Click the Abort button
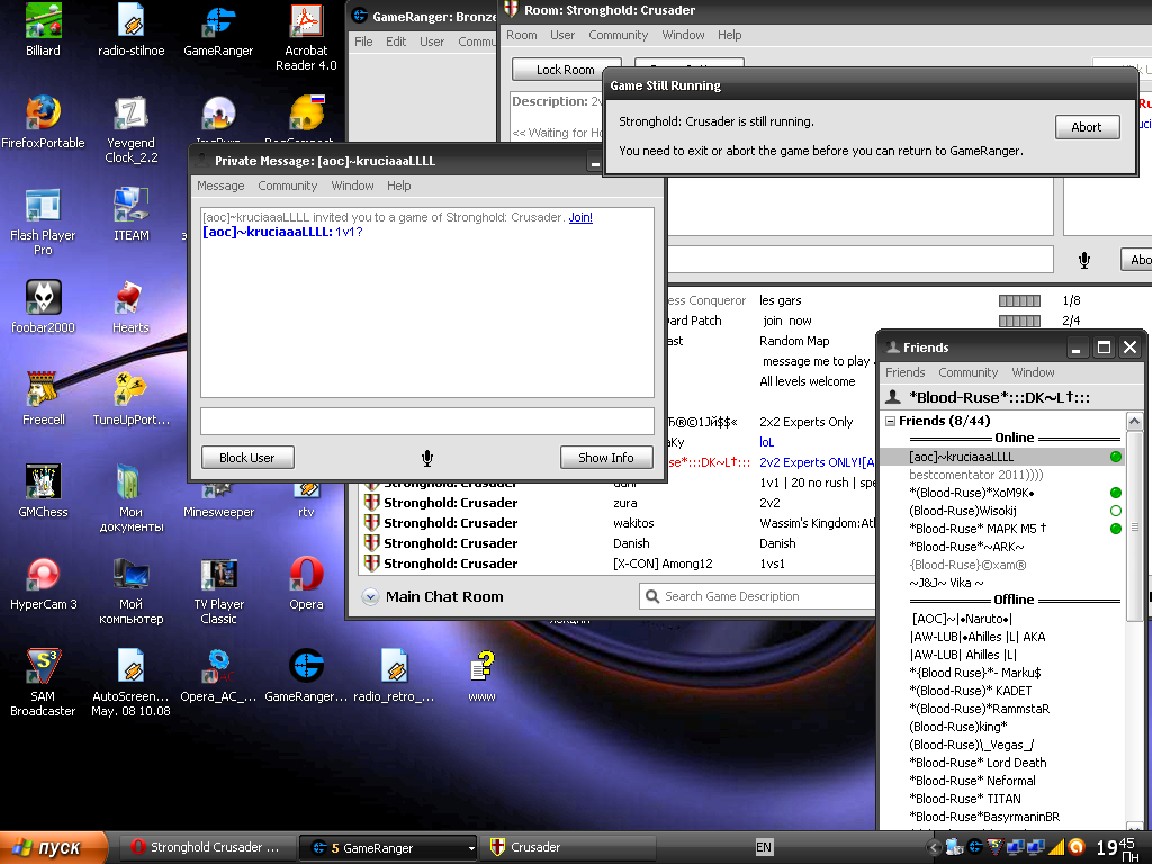 click(x=1086, y=127)
